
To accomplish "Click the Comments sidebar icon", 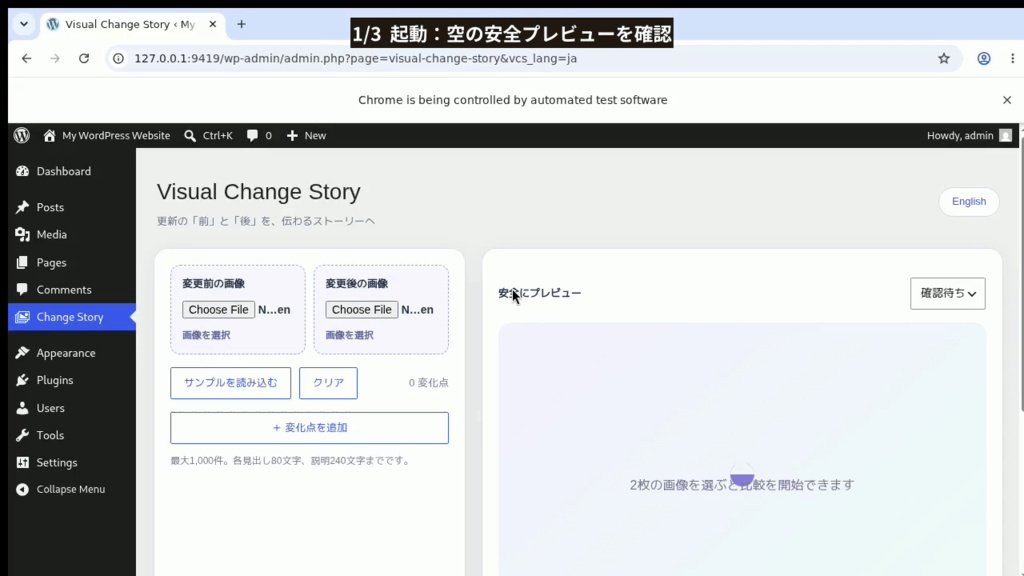I will coord(22,289).
